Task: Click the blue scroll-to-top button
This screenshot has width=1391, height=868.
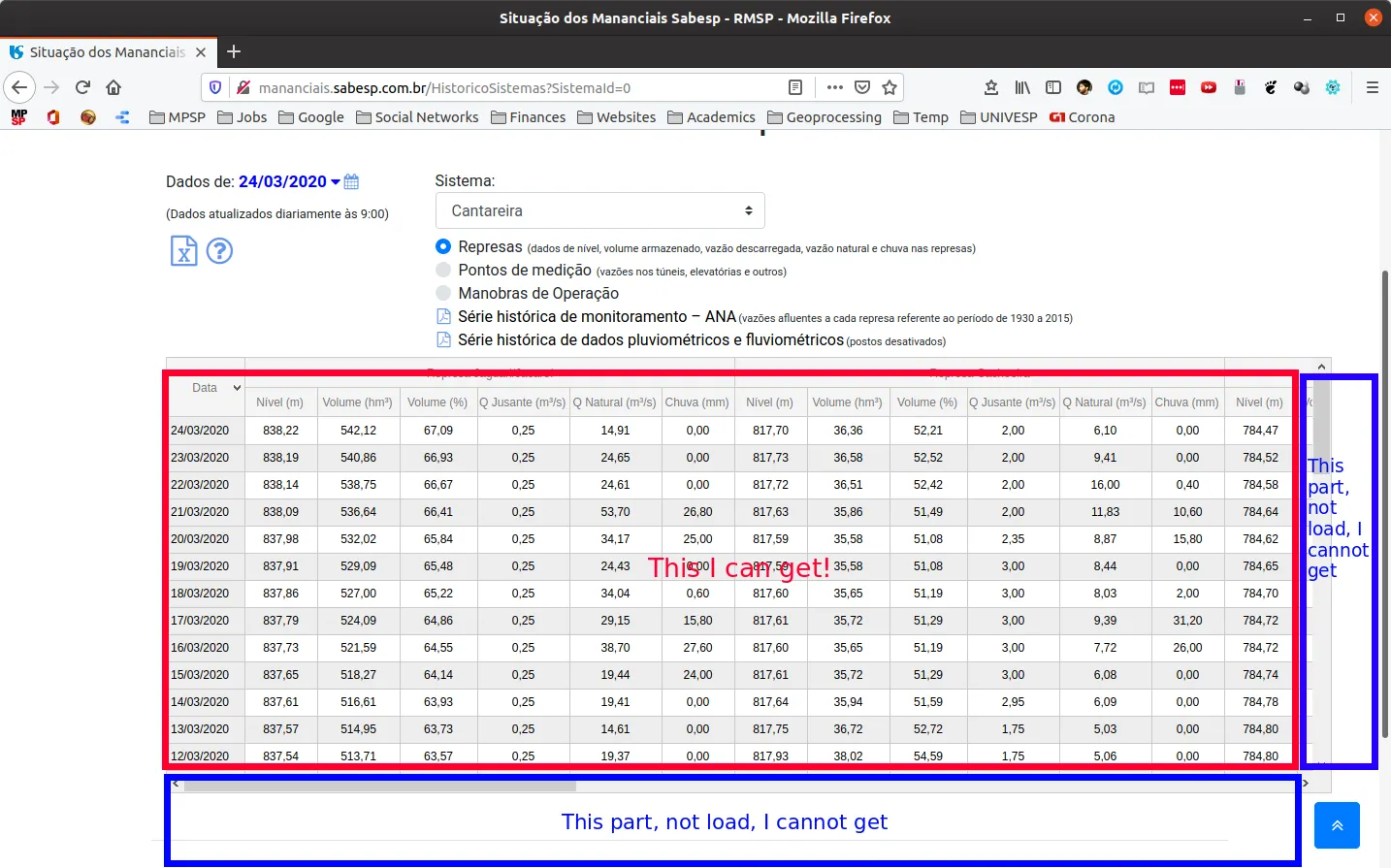Action: [1337, 825]
